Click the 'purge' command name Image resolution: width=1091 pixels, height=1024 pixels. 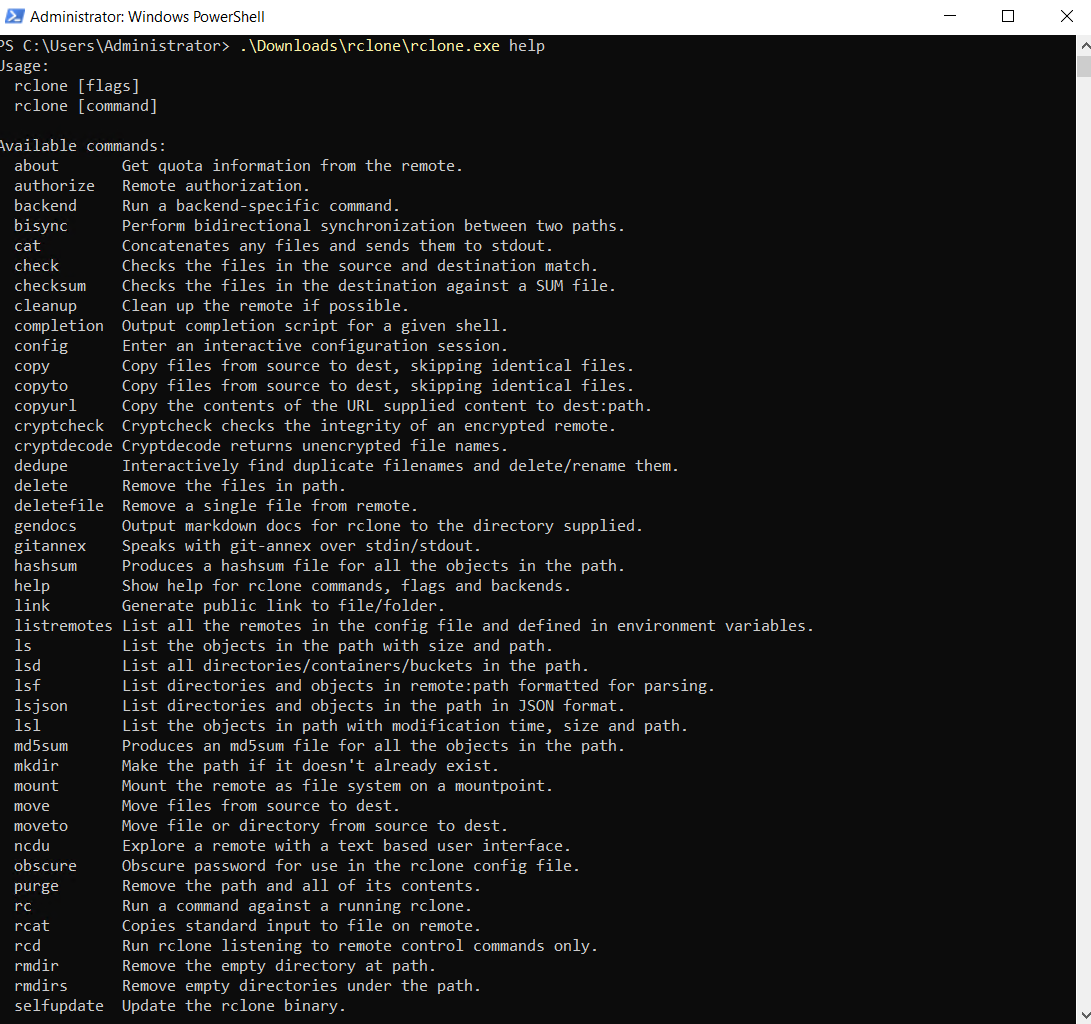tap(36, 886)
